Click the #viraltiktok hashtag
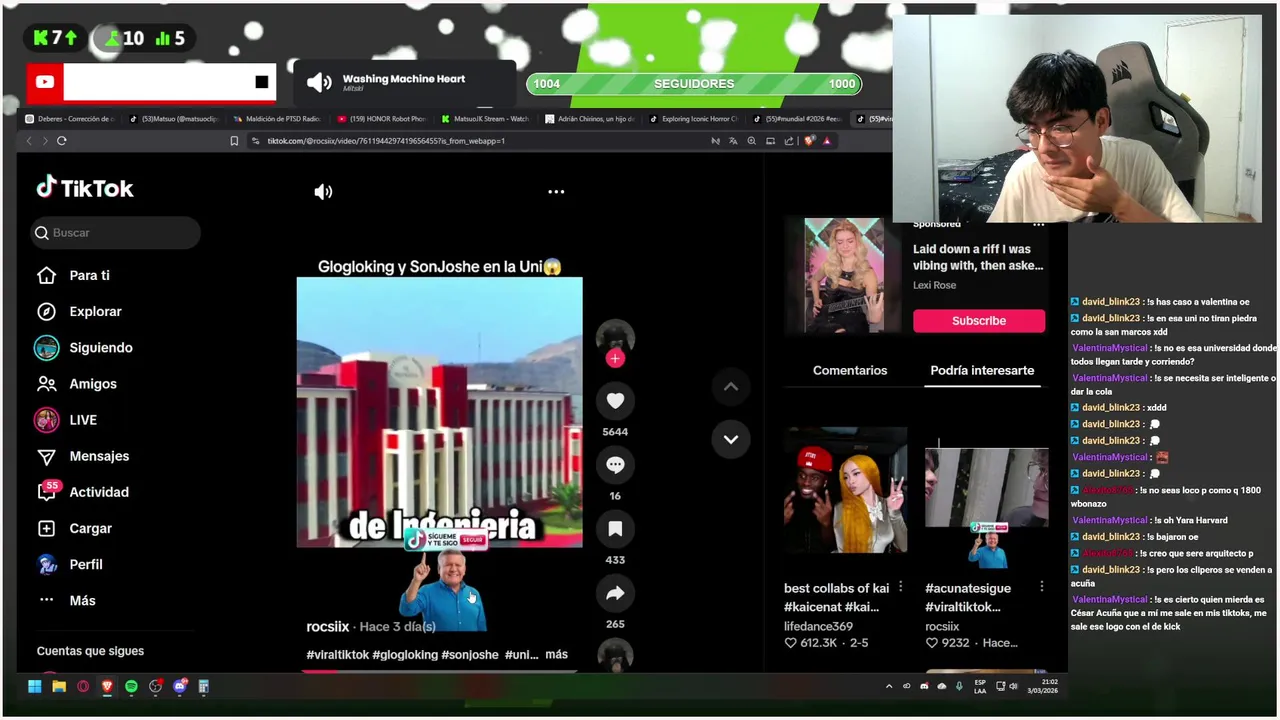Image resolution: width=1280 pixels, height=720 pixels. coord(337,655)
